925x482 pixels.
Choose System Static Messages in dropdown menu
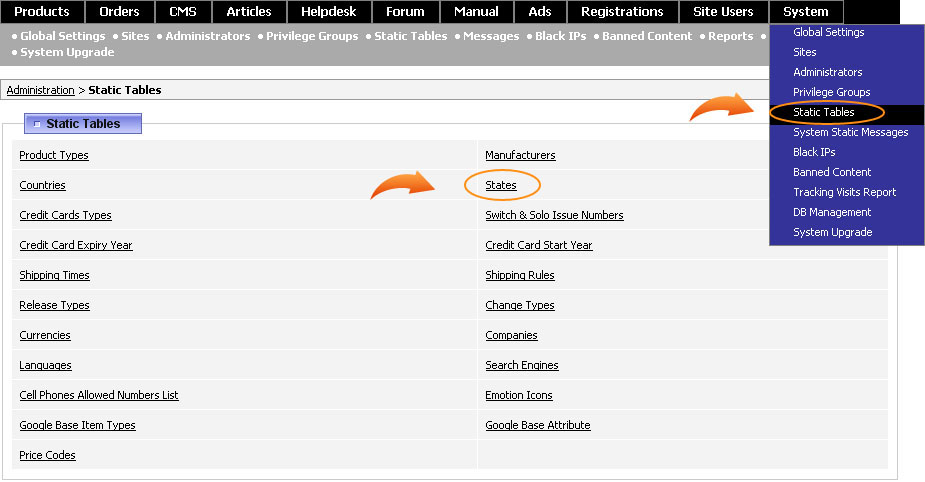(851, 133)
